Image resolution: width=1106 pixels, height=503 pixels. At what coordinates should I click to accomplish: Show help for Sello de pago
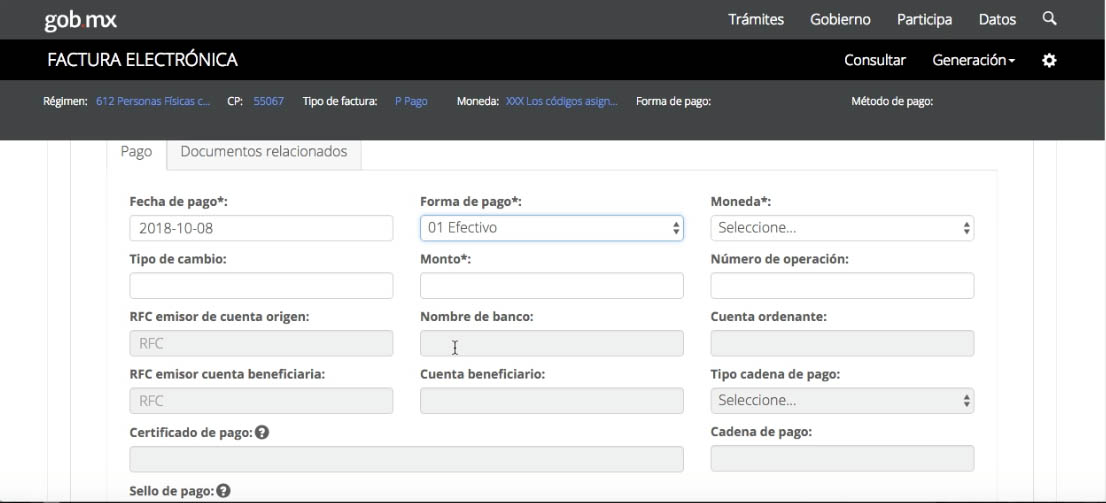[224, 490]
